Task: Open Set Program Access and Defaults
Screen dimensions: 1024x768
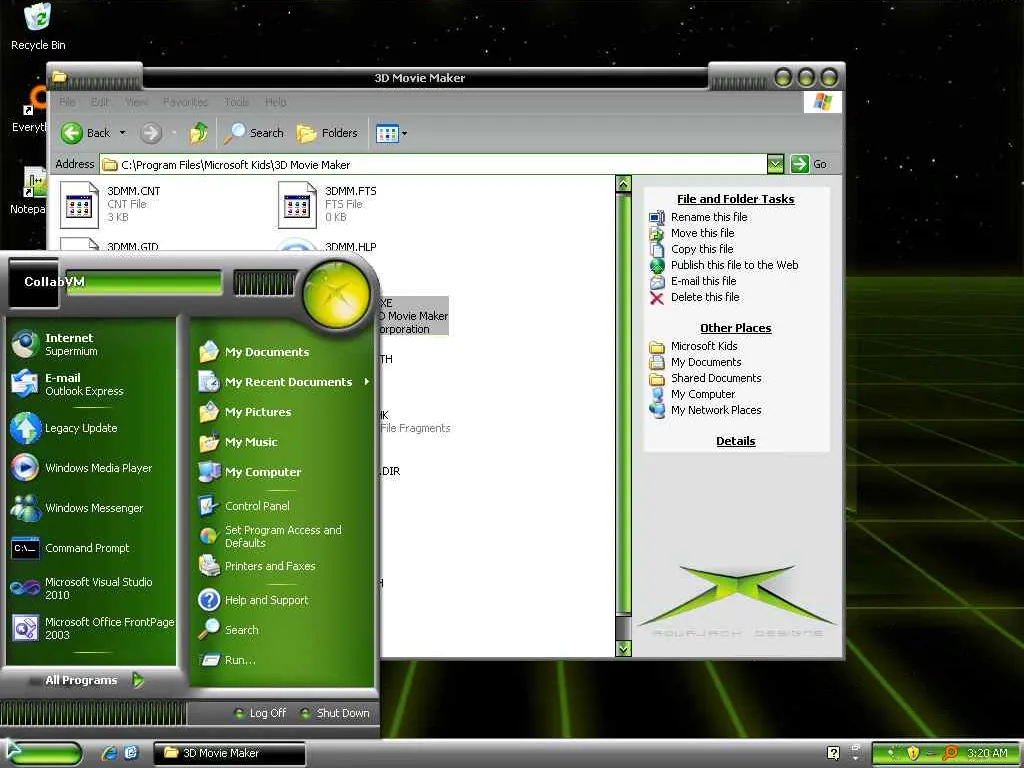Action: pyautogui.click(x=283, y=536)
